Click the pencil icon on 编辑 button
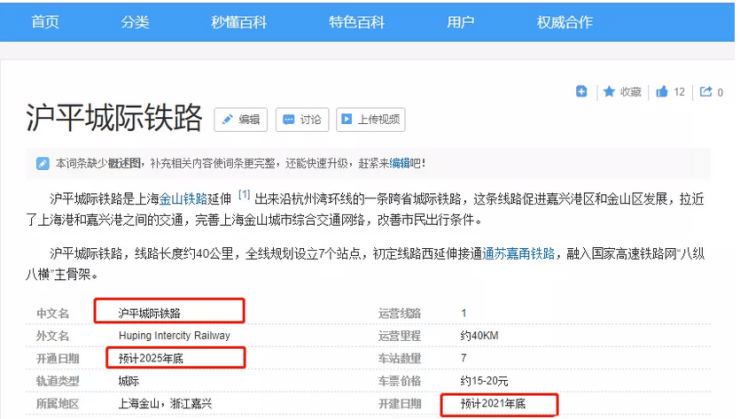 pos(227,120)
